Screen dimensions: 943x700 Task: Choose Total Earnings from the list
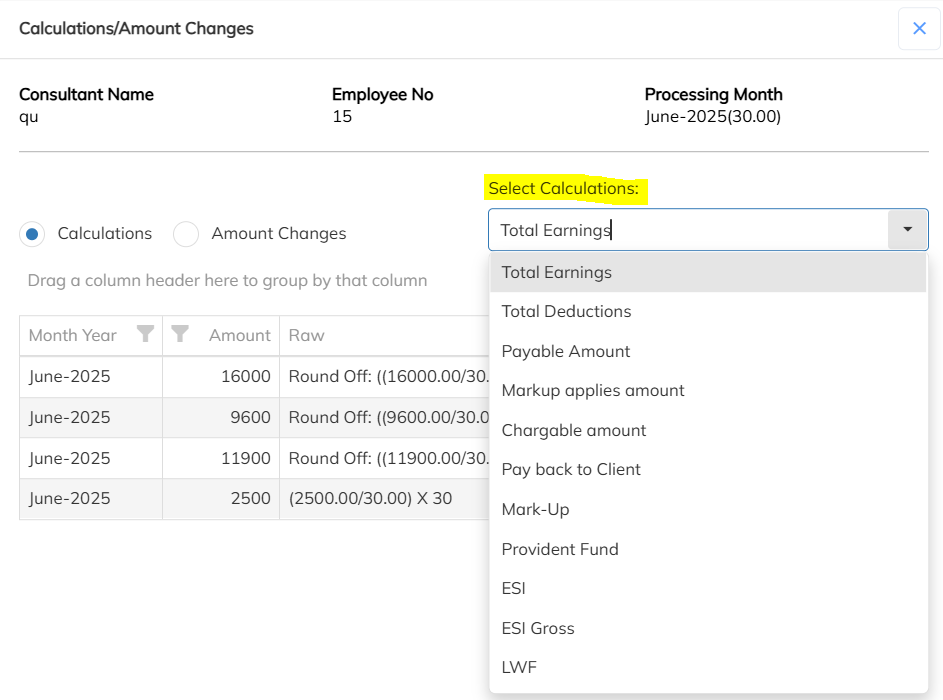(x=708, y=272)
